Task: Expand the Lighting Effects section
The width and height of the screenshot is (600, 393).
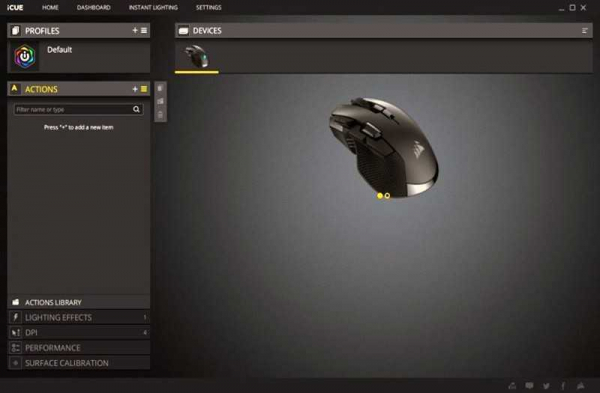Action: [78, 317]
